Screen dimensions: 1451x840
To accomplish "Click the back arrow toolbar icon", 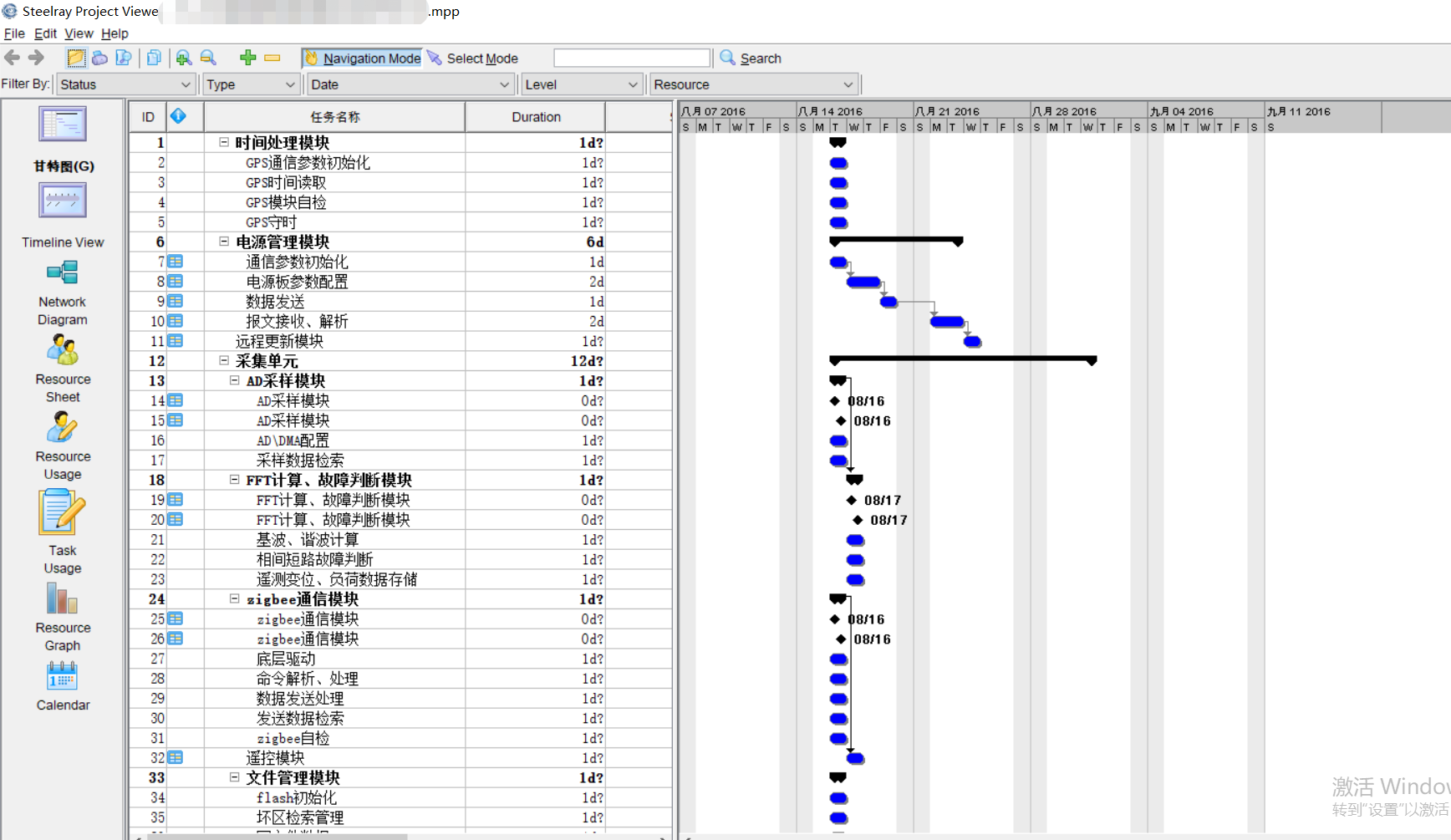I will 13,58.
